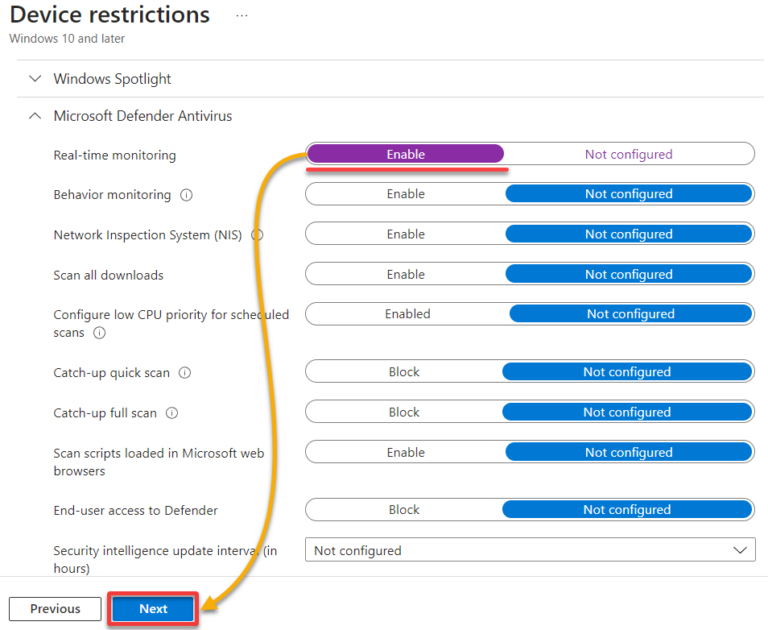
Task: Set Scan scripts in web browsers to Not configured
Action: tap(629, 452)
